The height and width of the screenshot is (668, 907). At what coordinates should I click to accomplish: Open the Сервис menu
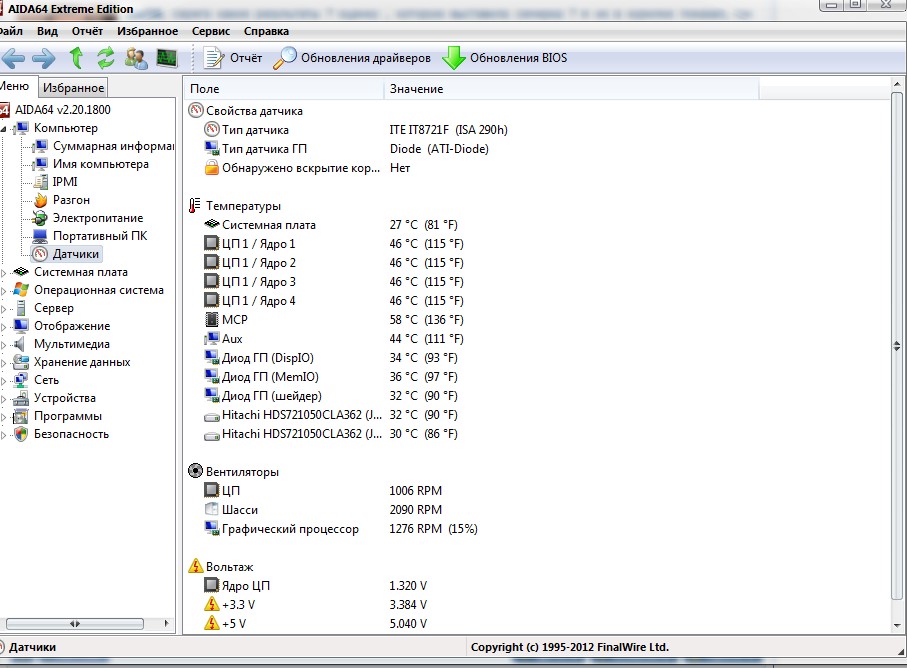[211, 31]
